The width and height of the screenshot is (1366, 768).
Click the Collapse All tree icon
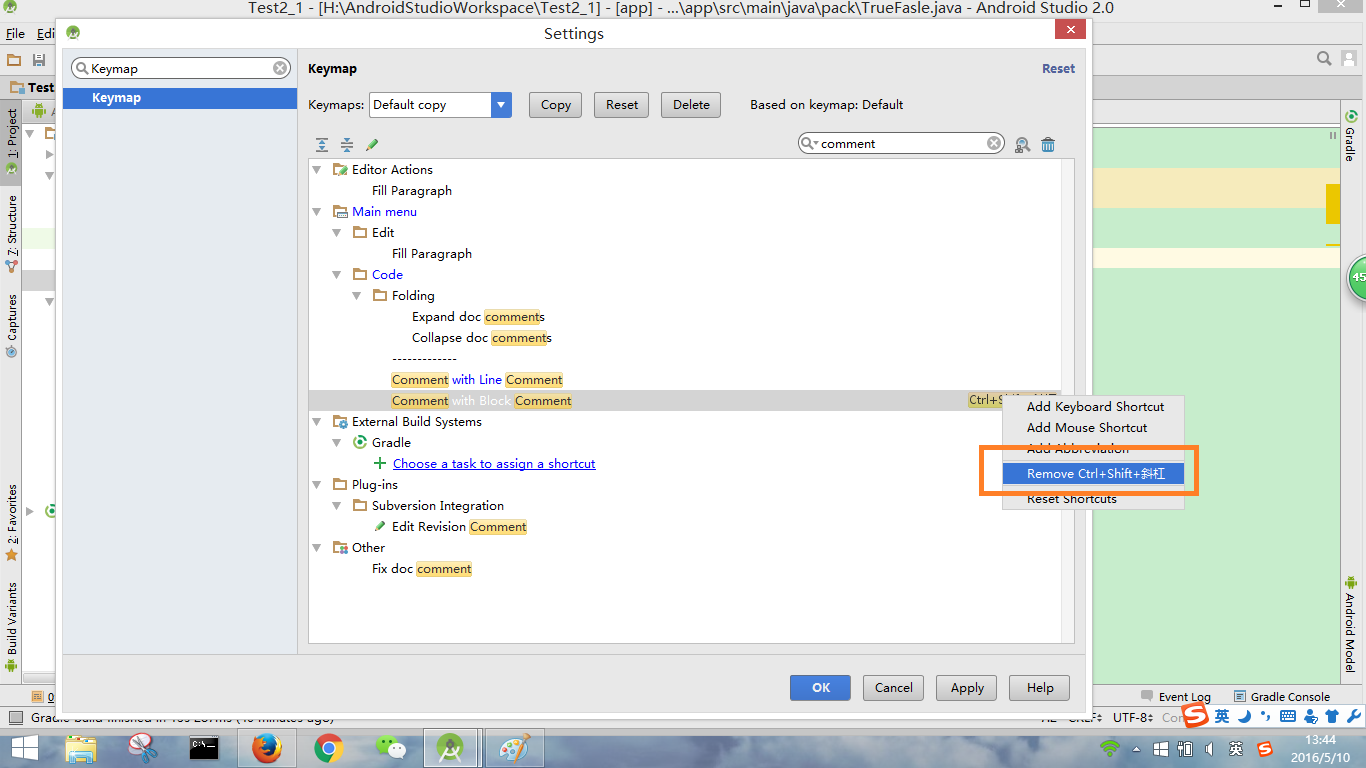point(346,145)
